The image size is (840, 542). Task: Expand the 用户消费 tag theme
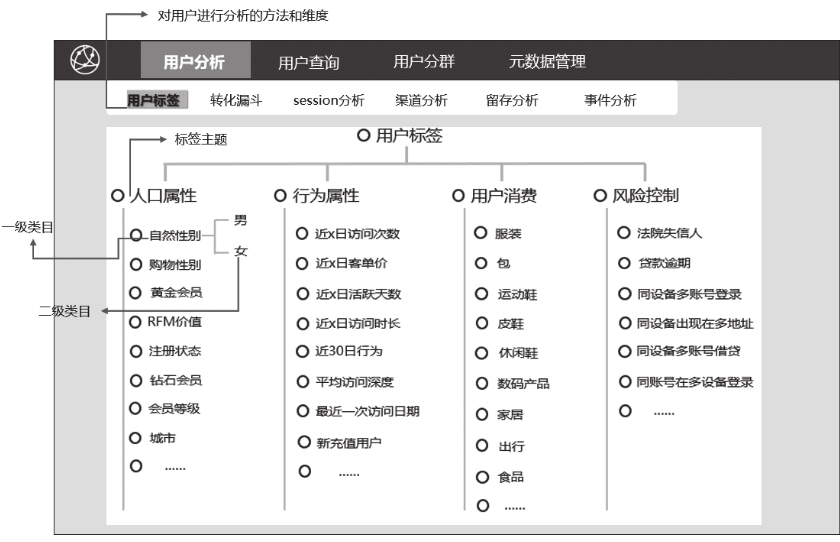[495, 195]
